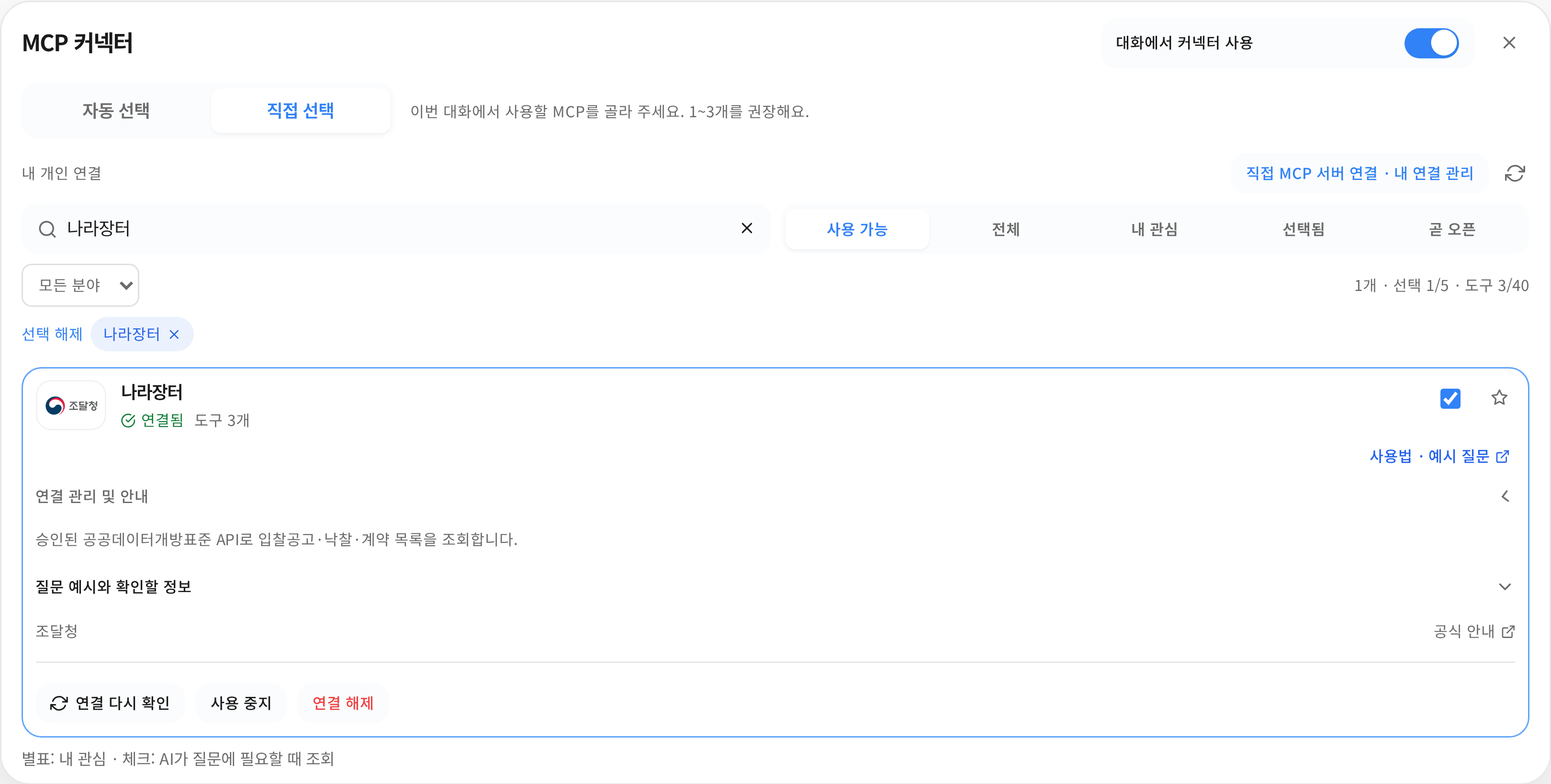Click the 도구 3개 text
Screen dimensions: 1551x784
(x=222, y=420)
